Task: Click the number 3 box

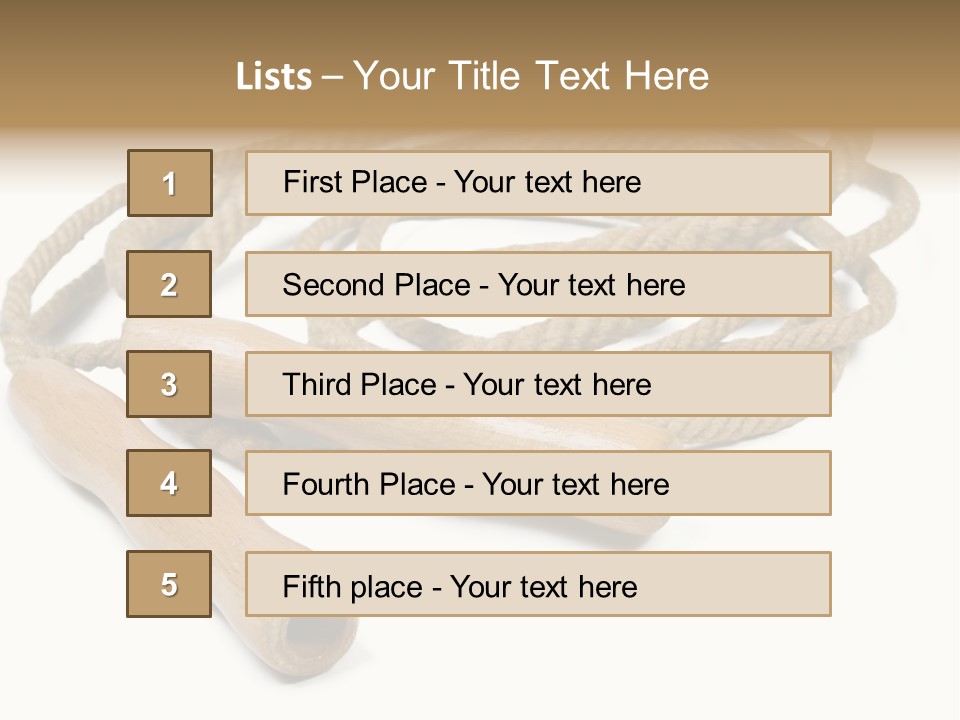Action: pyautogui.click(x=169, y=384)
